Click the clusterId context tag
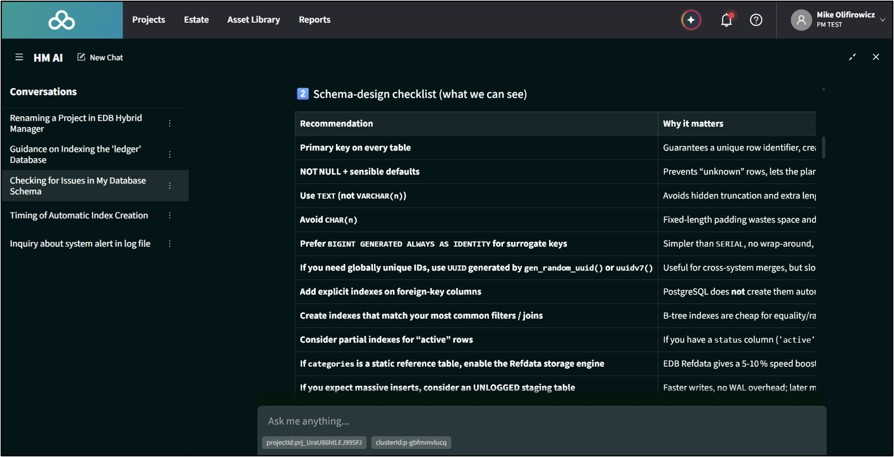 click(411, 442)
